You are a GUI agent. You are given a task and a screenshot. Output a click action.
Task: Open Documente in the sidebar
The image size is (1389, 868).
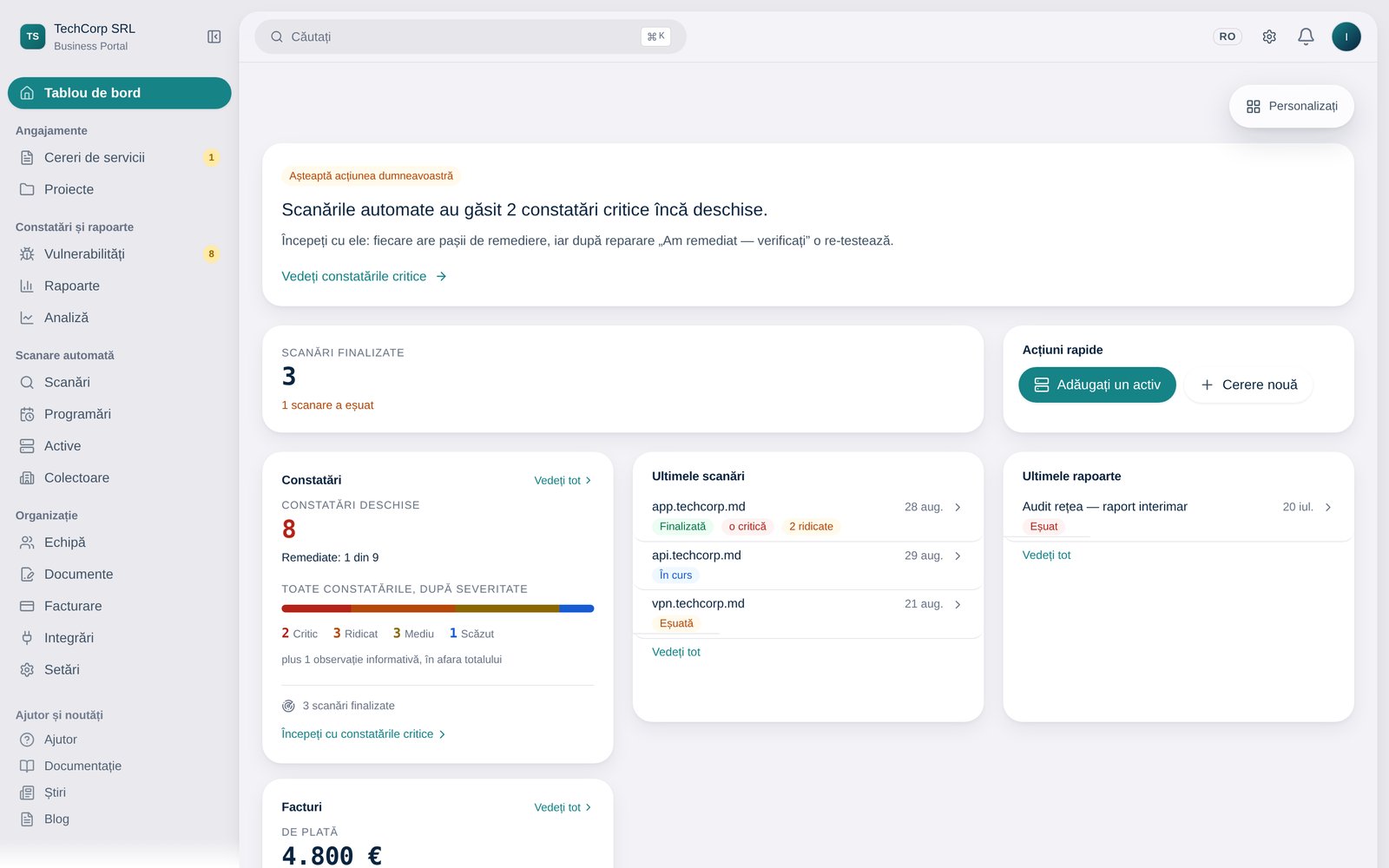tap(120, 575)
